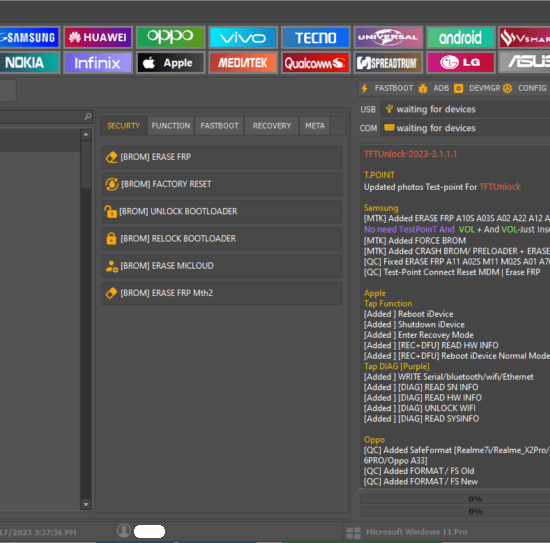Click the Microsoft Windows 11 Pro label
The height and width of the screenshot is (543, 550).
[416, 532]
